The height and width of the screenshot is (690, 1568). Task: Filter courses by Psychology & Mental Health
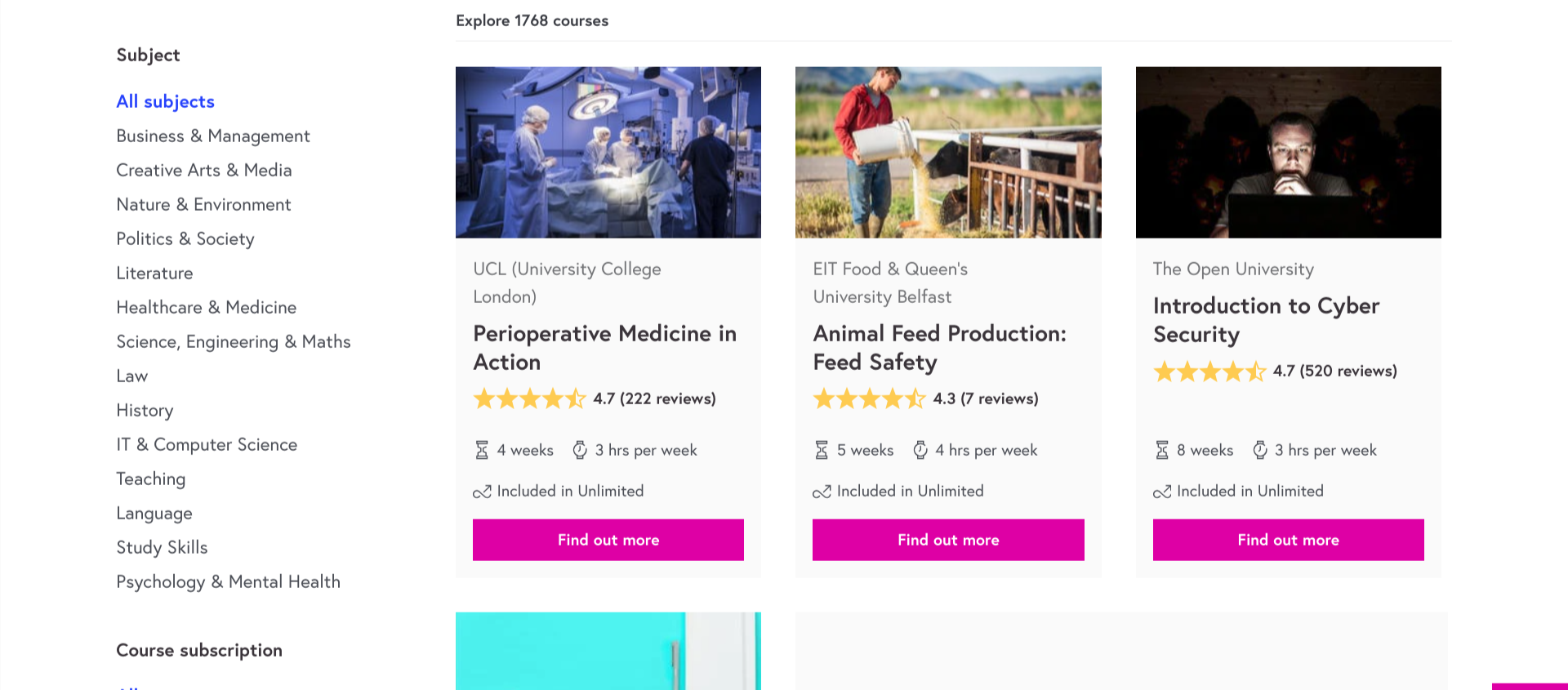tap(228, 582)
